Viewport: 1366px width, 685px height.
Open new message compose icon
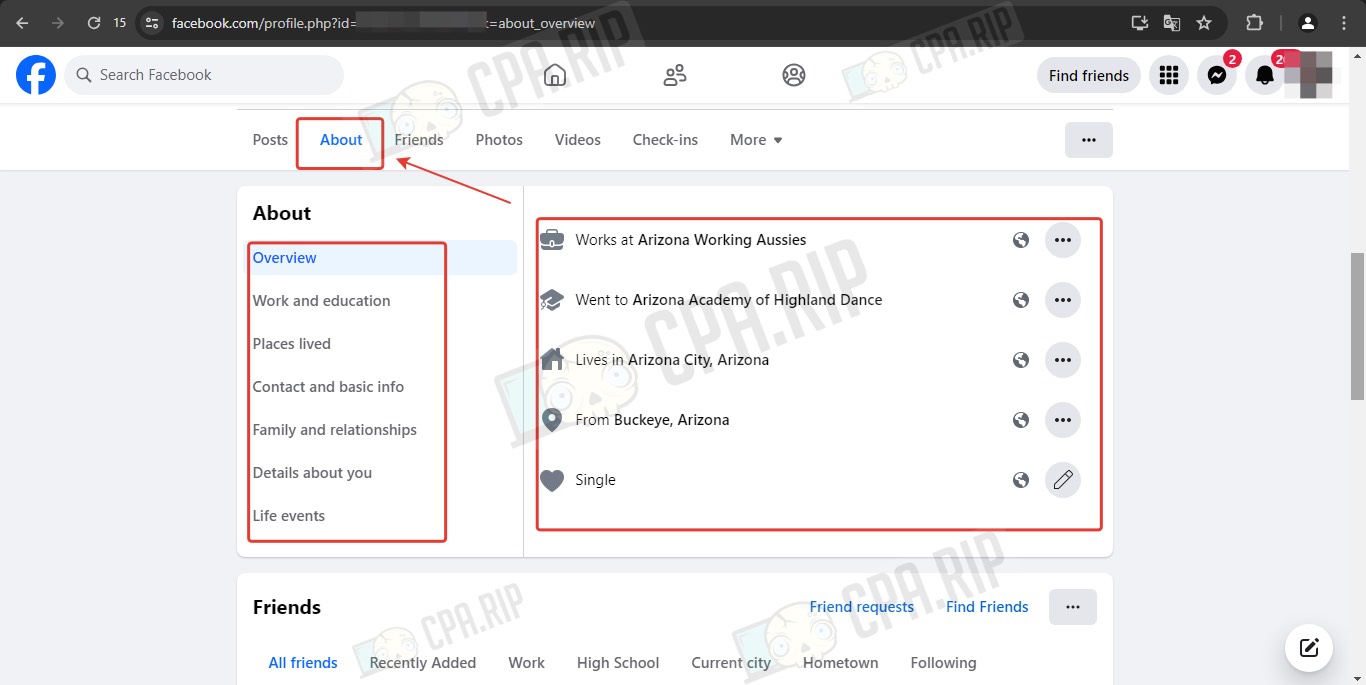[x=1309, y=647]
